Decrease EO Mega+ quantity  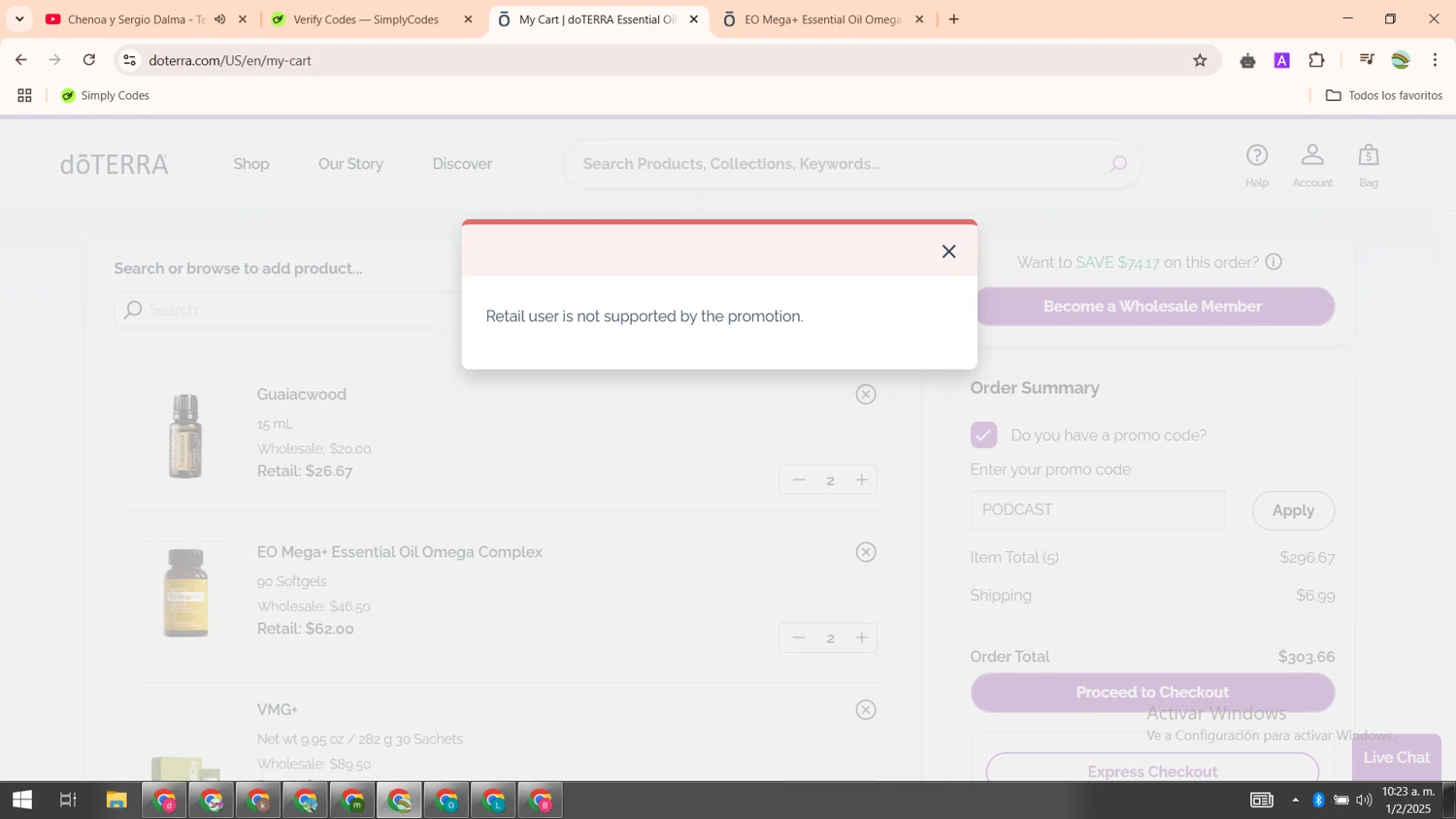click(x=799, y=638)
